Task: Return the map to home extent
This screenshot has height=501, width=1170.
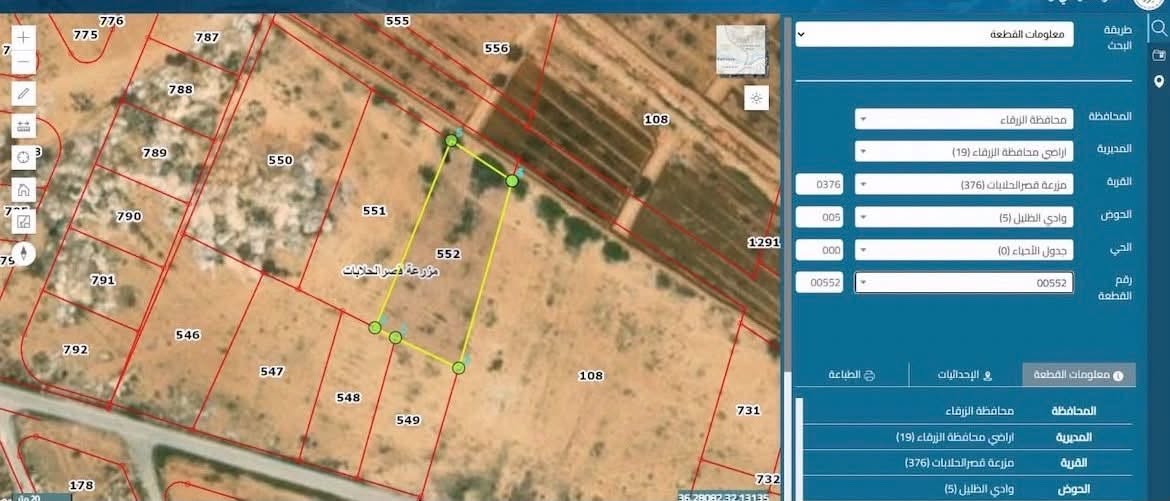Action: coord(24,190)
